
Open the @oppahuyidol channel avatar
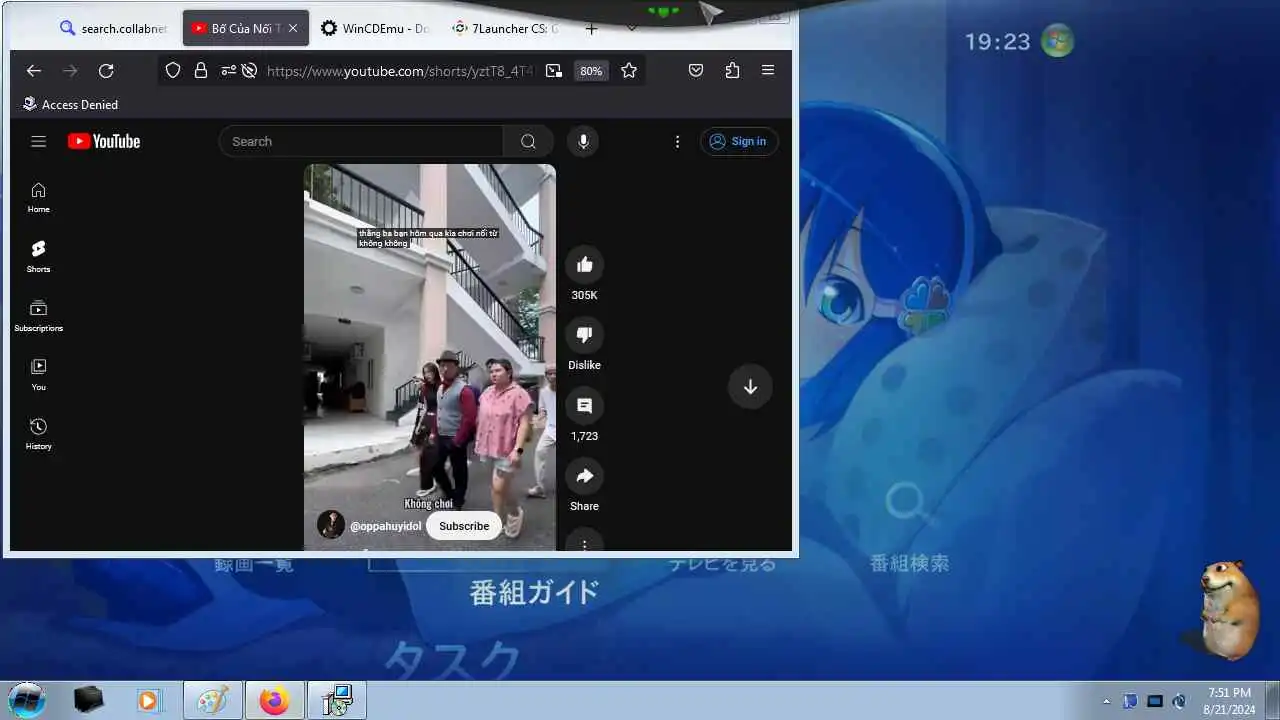point(331,525)
